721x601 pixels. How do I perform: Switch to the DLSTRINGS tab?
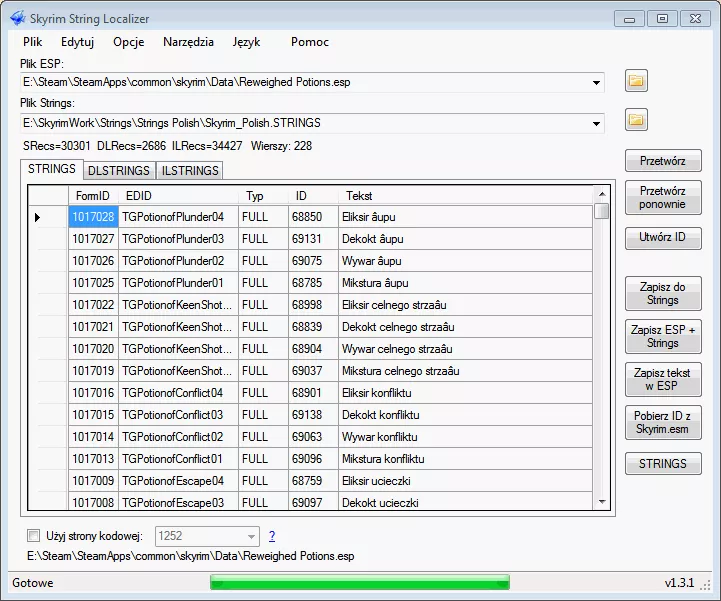pyautogui.click(x=119, y=171)
